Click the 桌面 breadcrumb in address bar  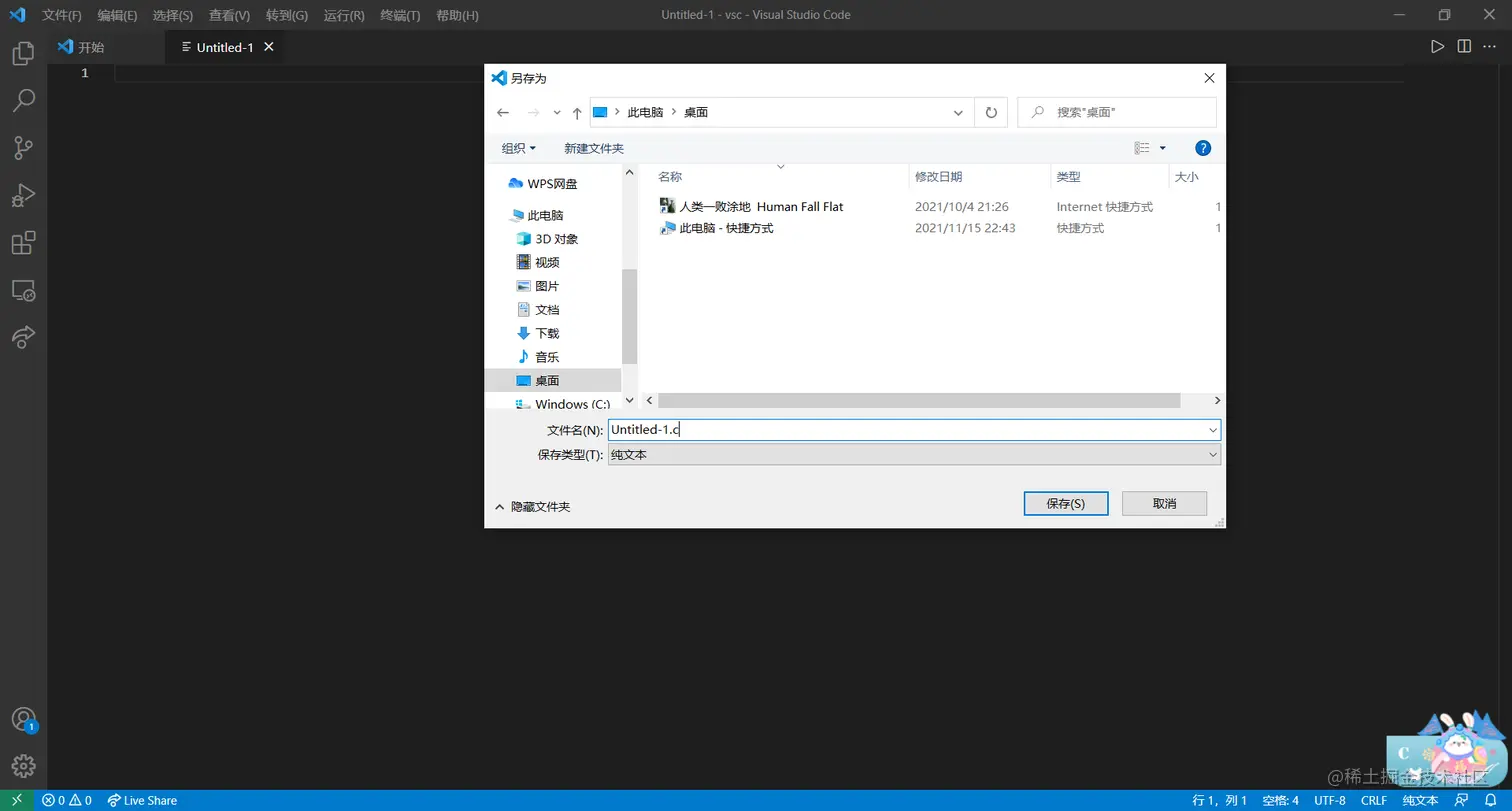[x=696, y=113]
